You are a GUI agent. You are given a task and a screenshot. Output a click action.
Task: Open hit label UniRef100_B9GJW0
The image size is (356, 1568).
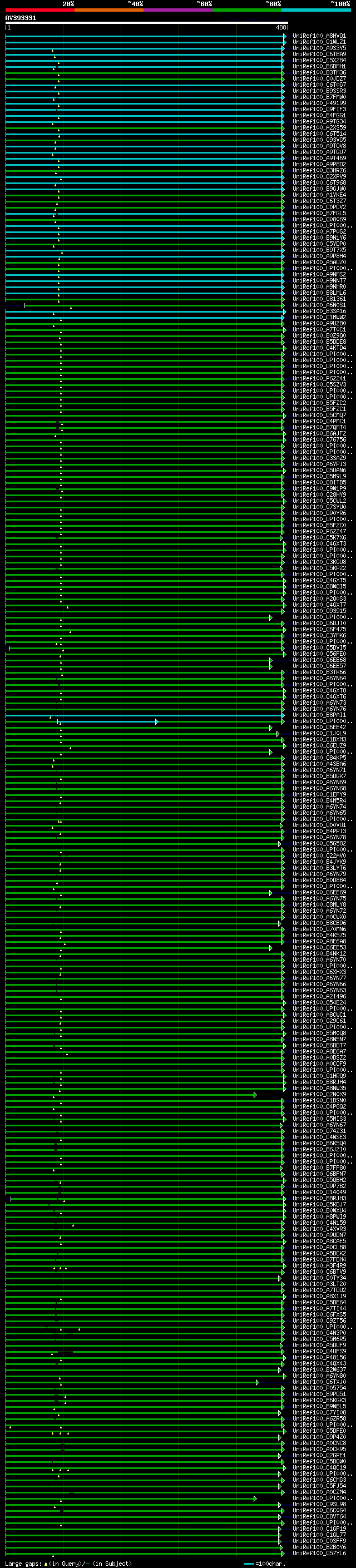pyautogui.click(x=319, y=189)
